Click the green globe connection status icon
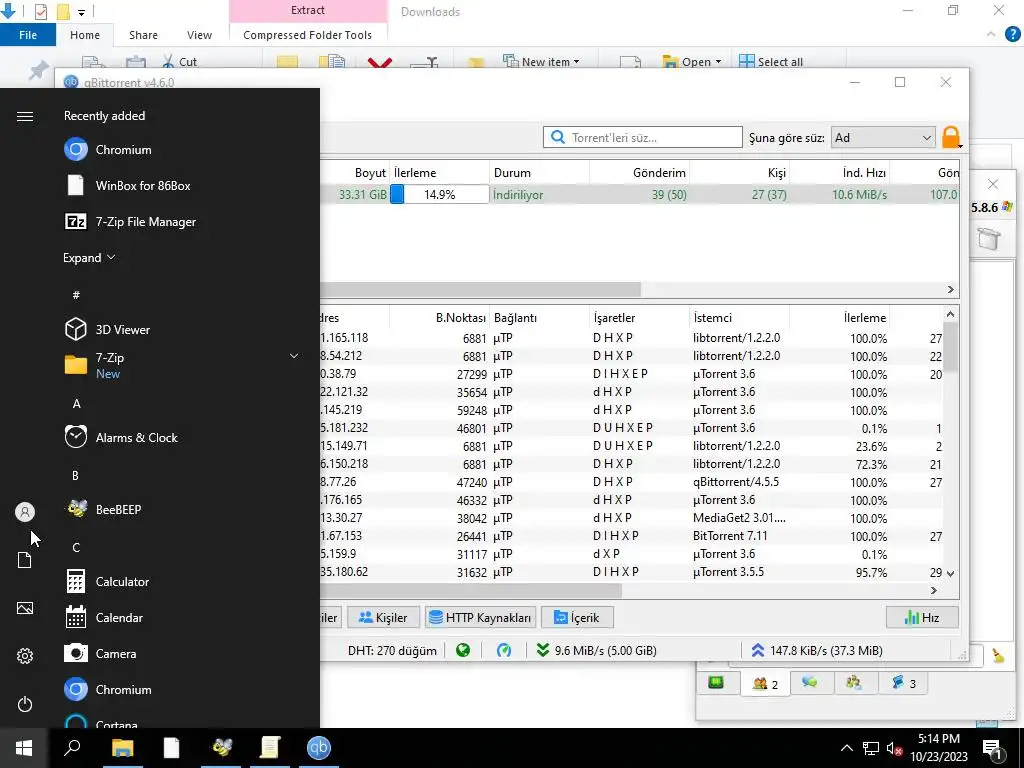This screenshot has width=1024, height=768. (x=463, y=650)
